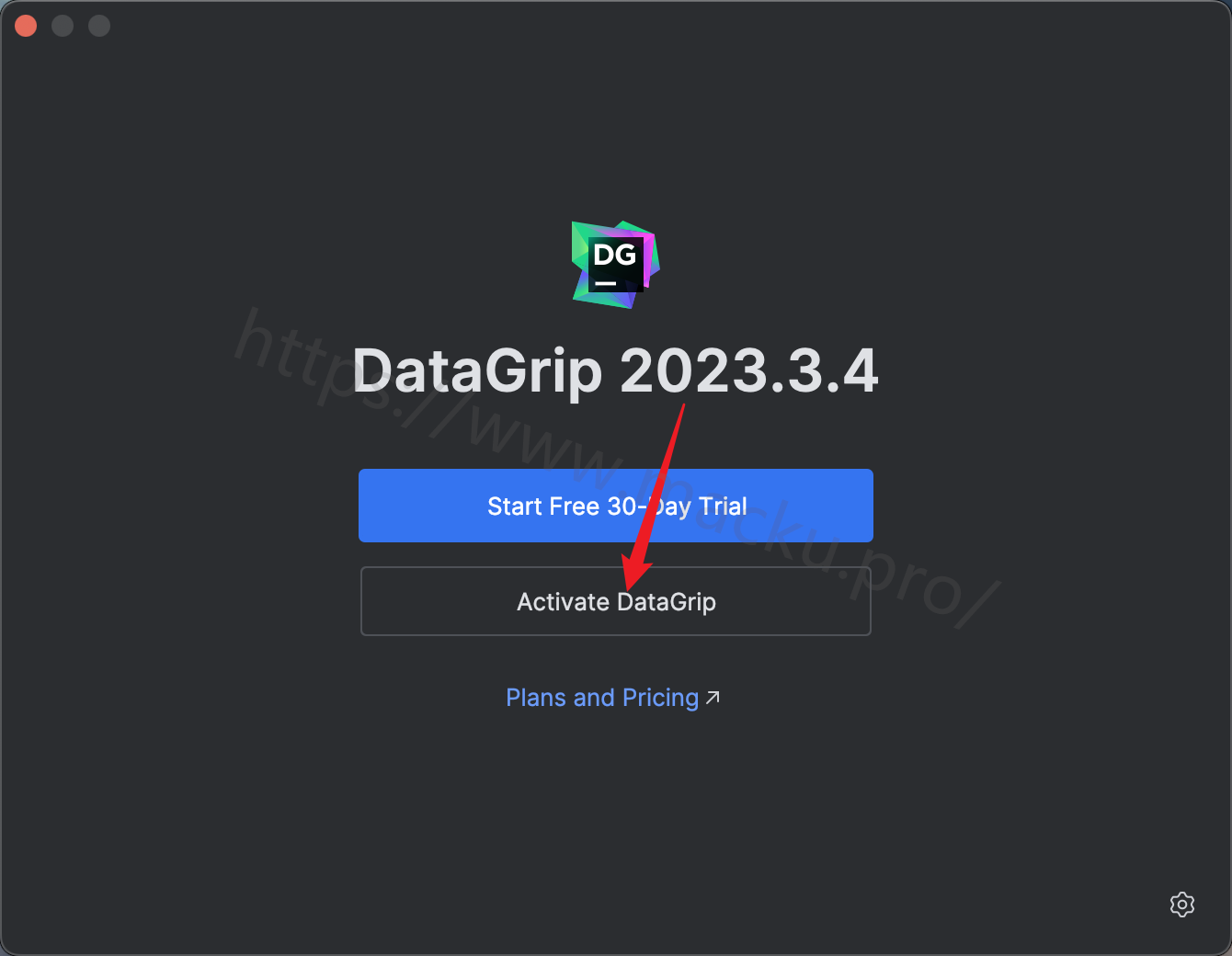The width and height of the screenshot is (1232, 956).
Task: Click the DataGrip DG logo icon
Action: 616,265
